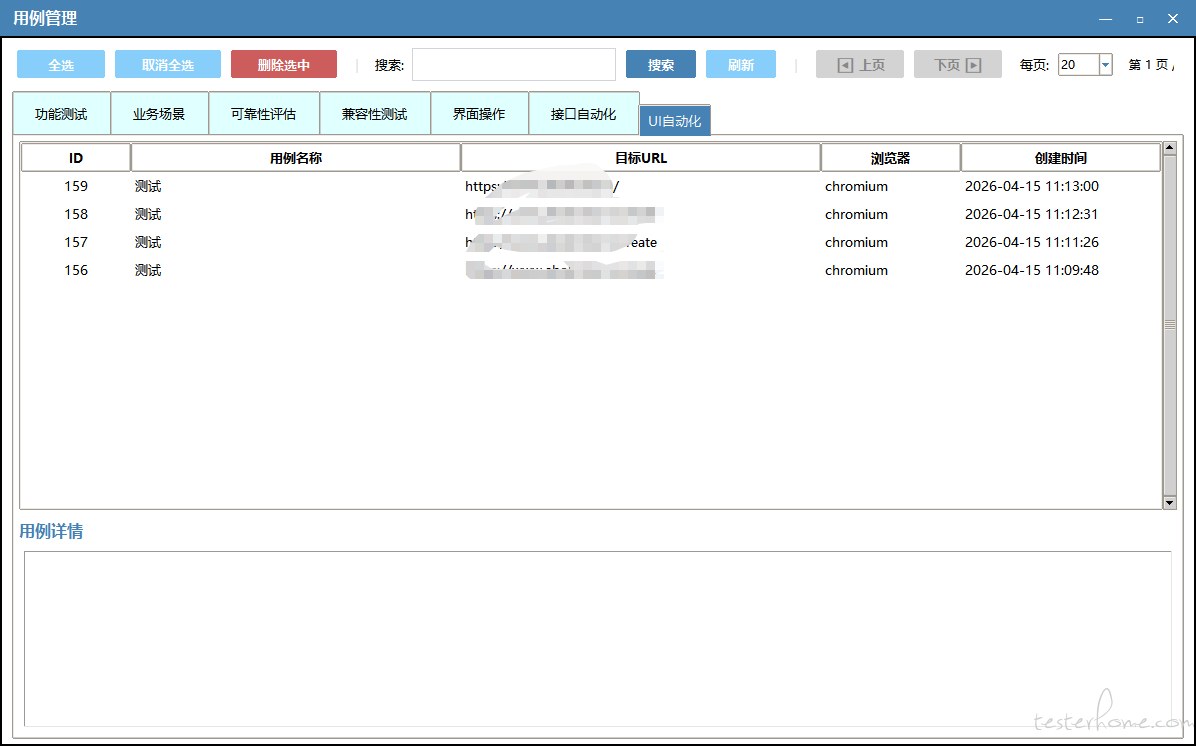Refresh the list with 刷新 button
Viewport: 1196px width, 746px height.
point(740,65)
